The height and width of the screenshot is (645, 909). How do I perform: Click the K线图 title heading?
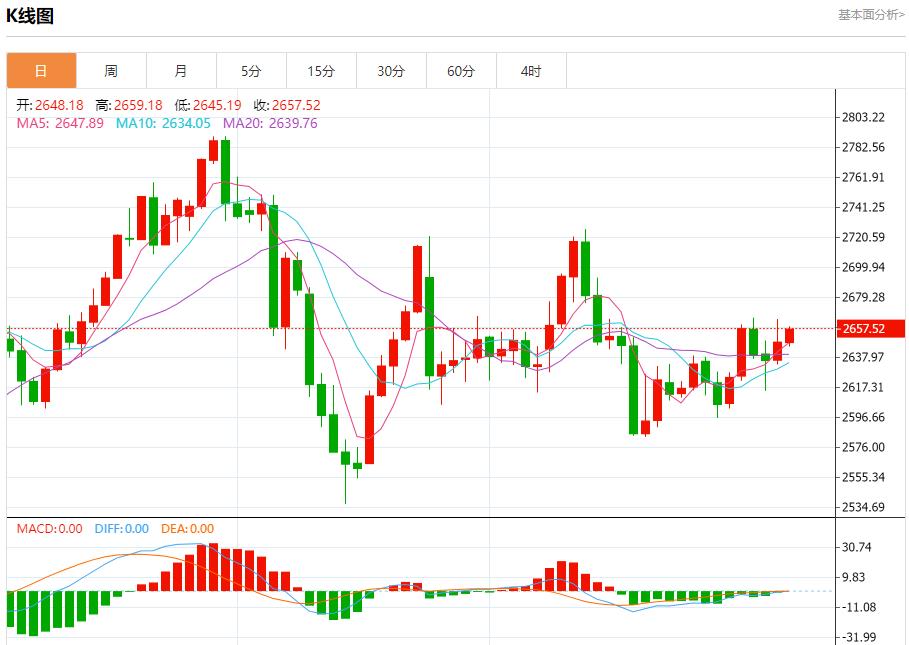pos(31,16)
